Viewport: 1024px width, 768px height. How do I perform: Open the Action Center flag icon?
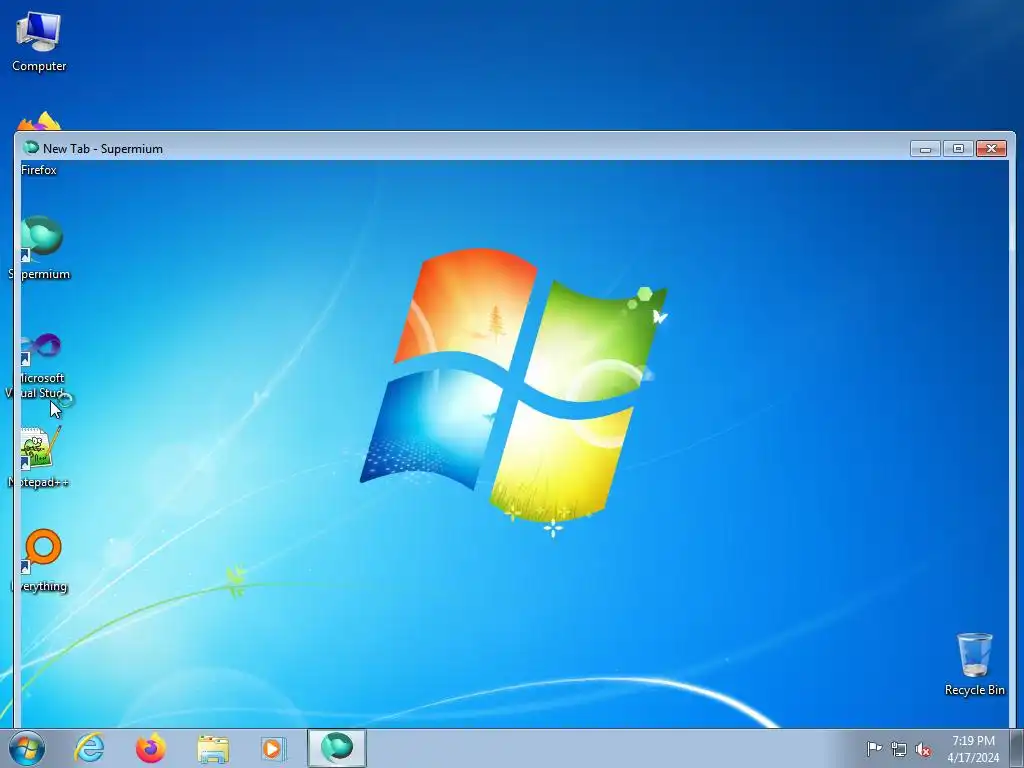click(x=874, y=749)
